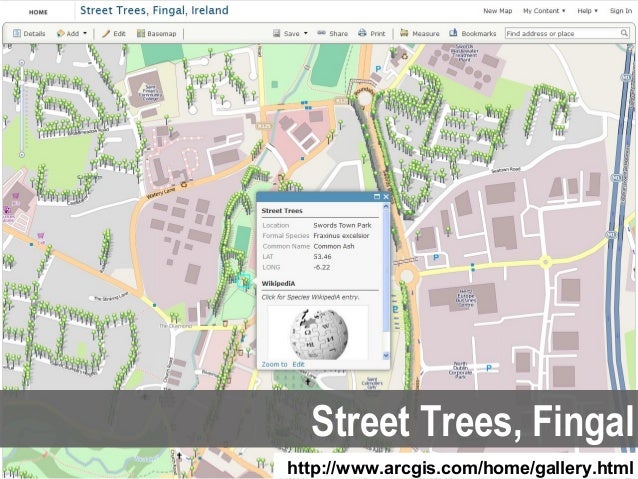Viewport: 638px width, 479px height.
Task: Open New Map
Action: 497,11
